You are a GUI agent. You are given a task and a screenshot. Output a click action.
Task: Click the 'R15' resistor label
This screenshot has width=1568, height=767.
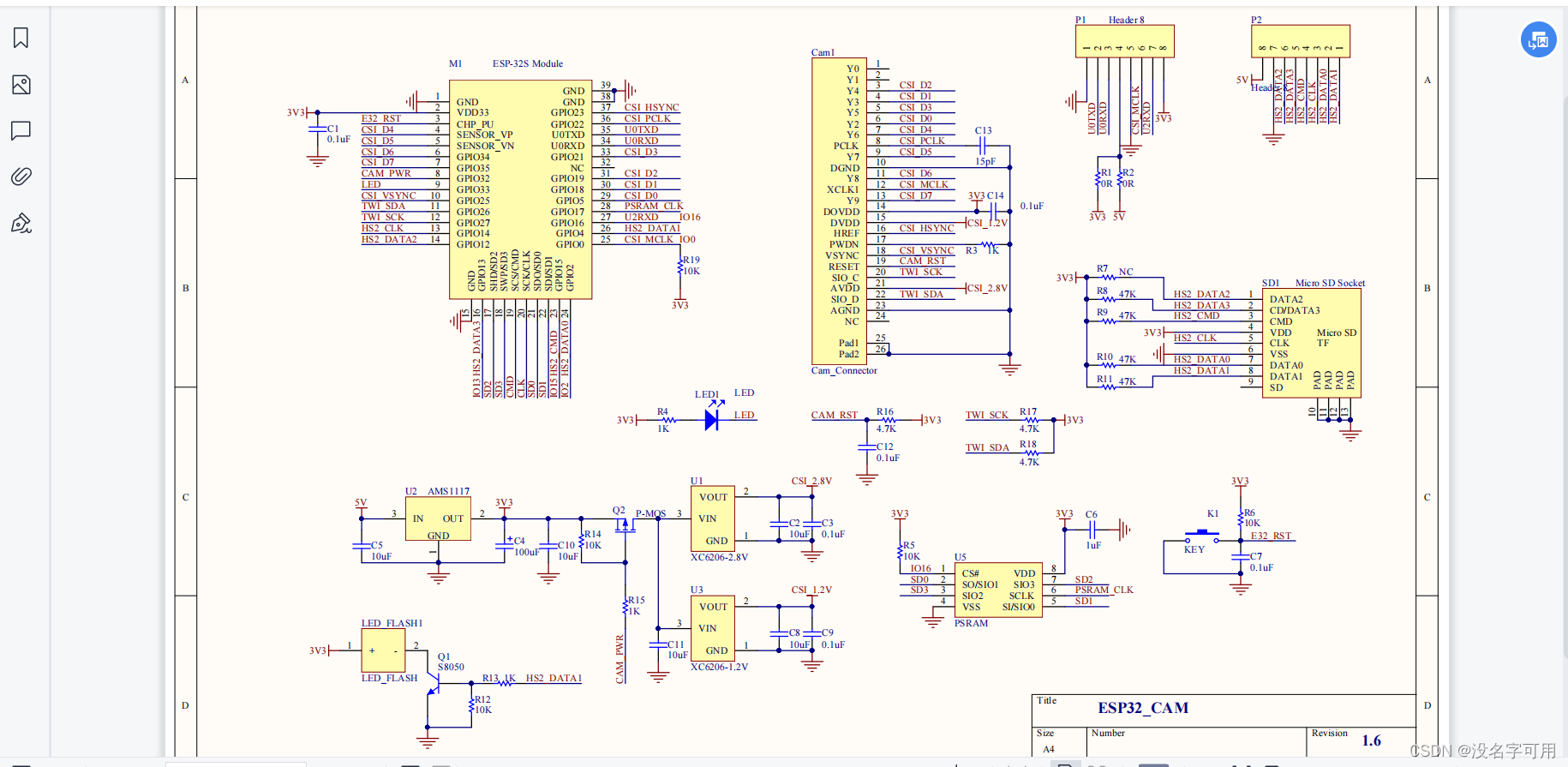(636, 600)
